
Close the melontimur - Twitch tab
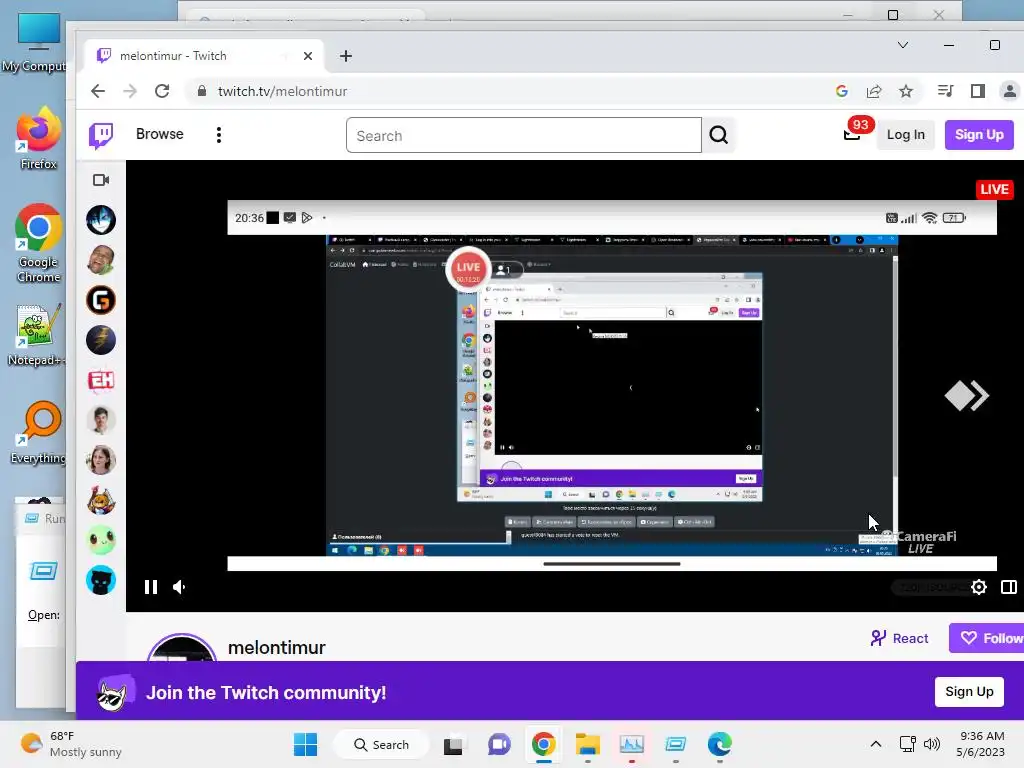tap(308, 56)
